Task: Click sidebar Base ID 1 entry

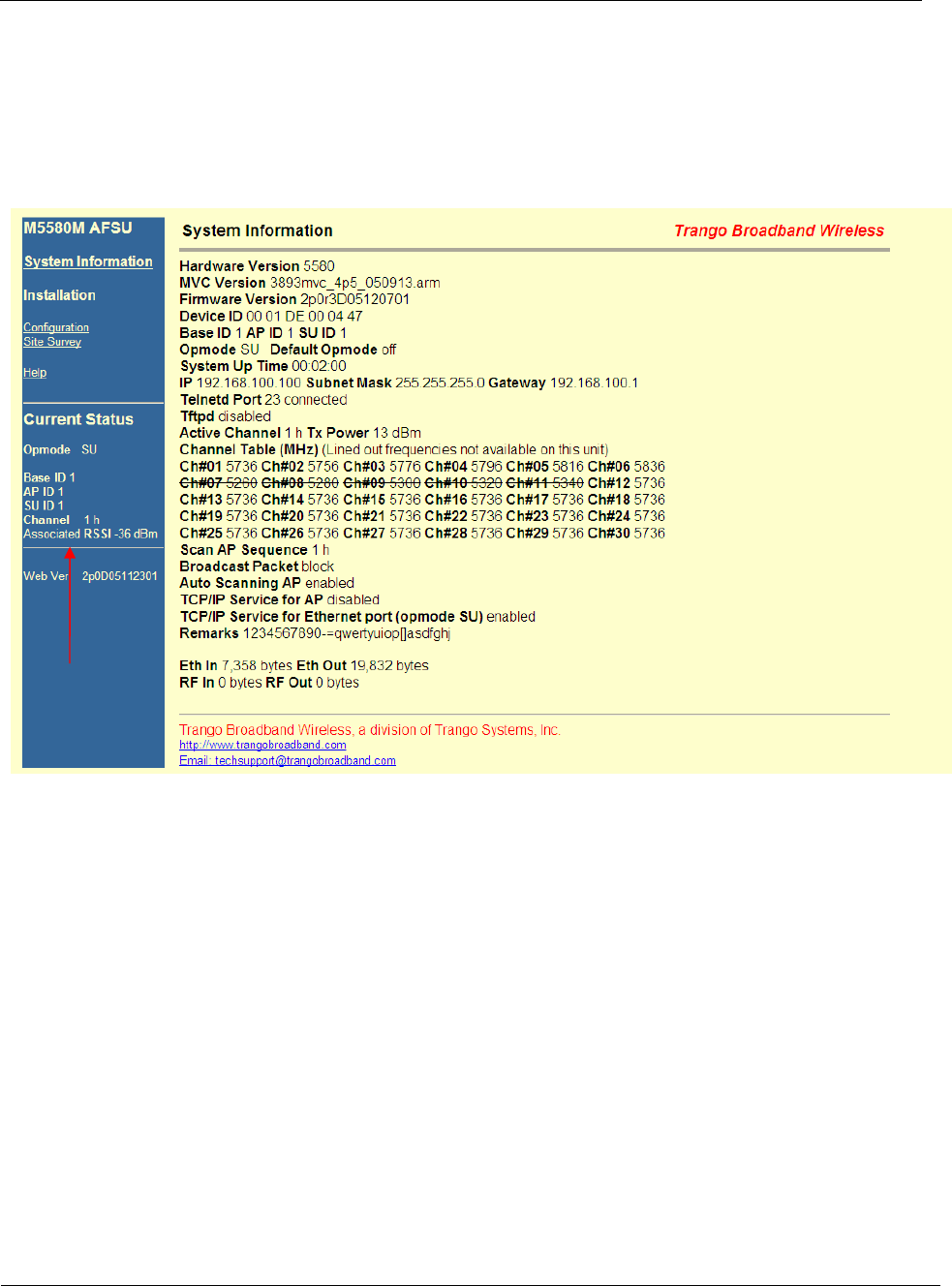Action: [x=49, y=478]
